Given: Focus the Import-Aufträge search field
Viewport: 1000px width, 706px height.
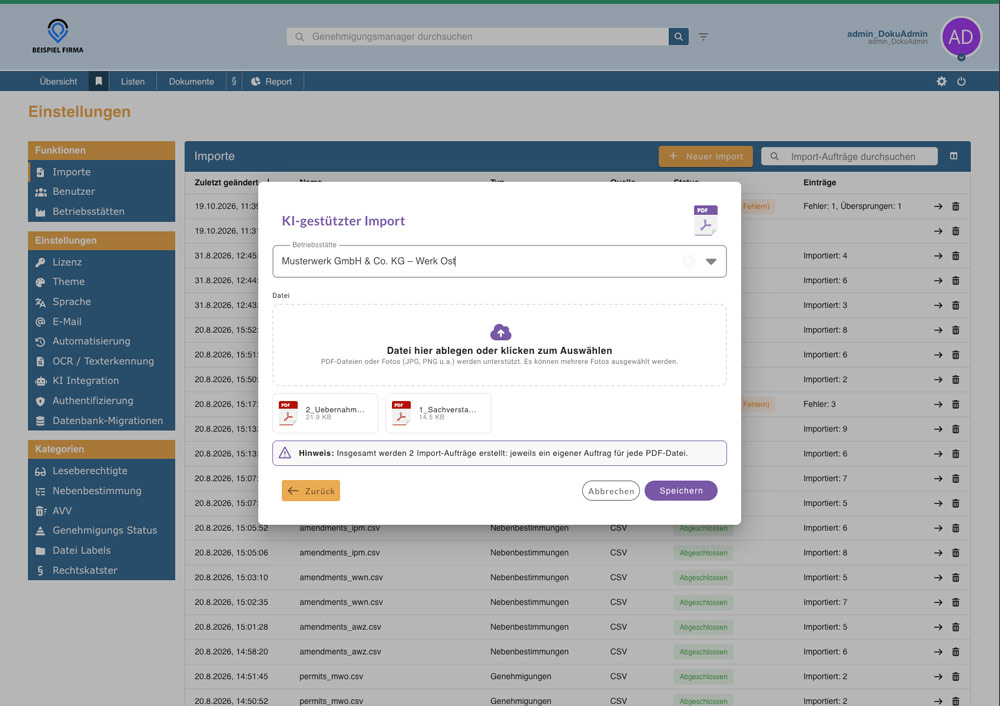Looking at the screenshot, I should point(849,156).
